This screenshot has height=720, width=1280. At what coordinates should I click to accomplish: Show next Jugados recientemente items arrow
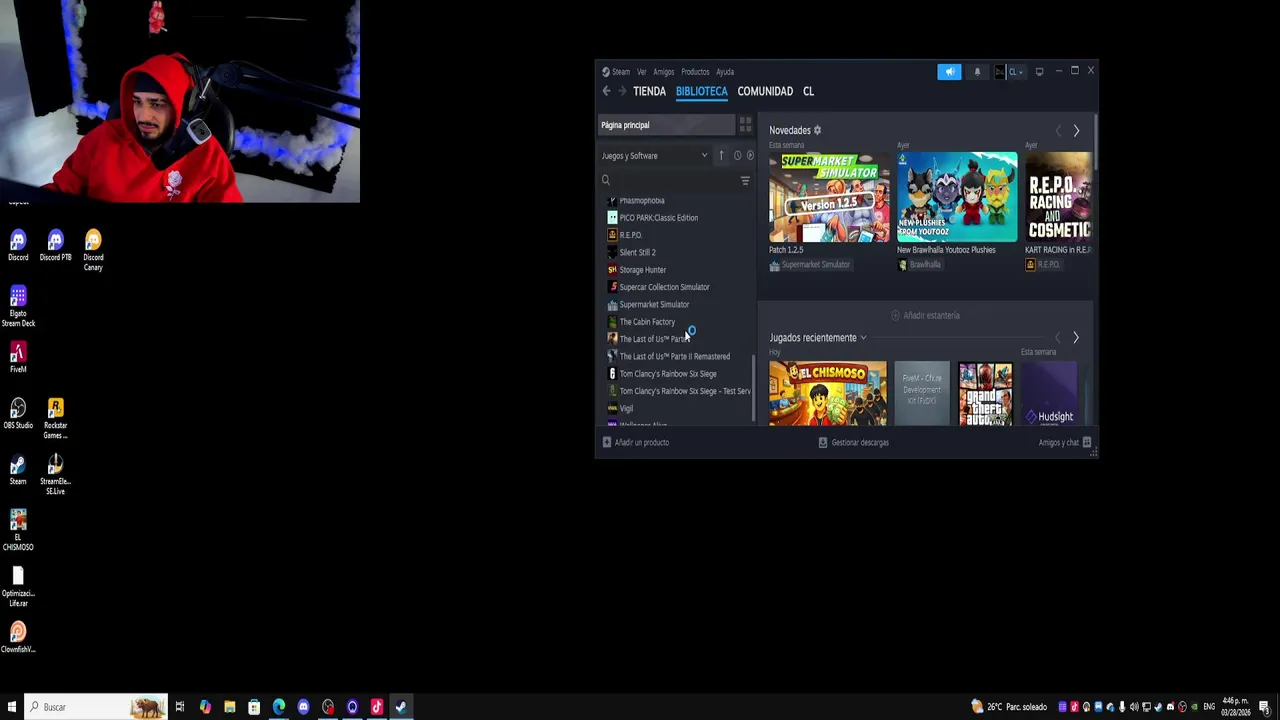pyautogui.click(x=1076, y=338)
